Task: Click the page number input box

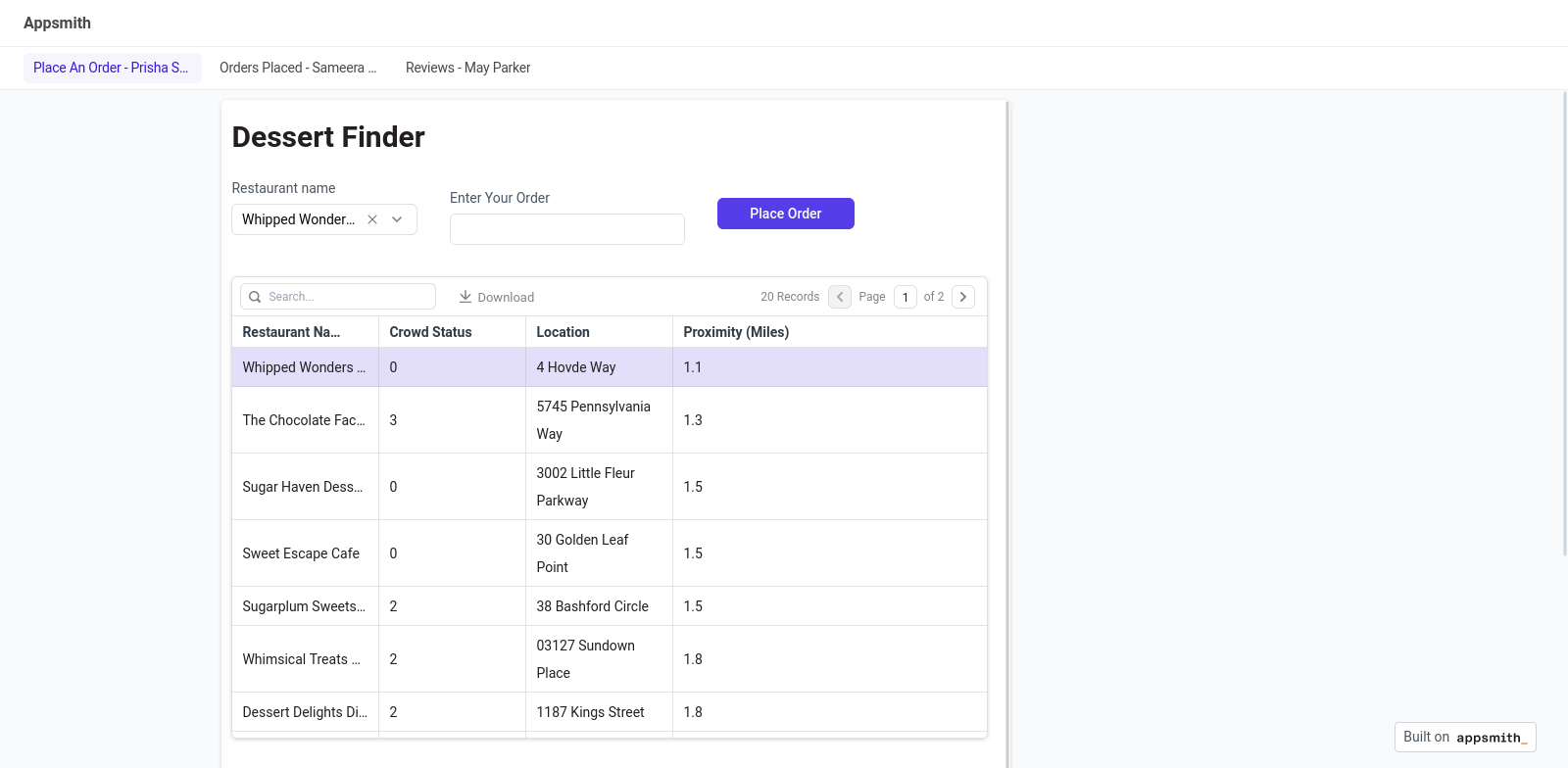Action: [x=905, y=297]
